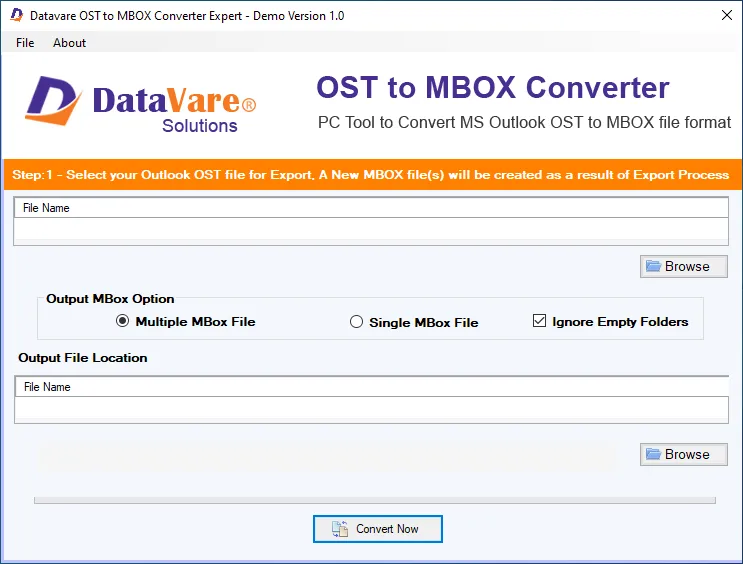Click the OST to MBOX Converter heading
This screenshot has width=743, height=564.
pyautogui.click(x=493, y=88)
